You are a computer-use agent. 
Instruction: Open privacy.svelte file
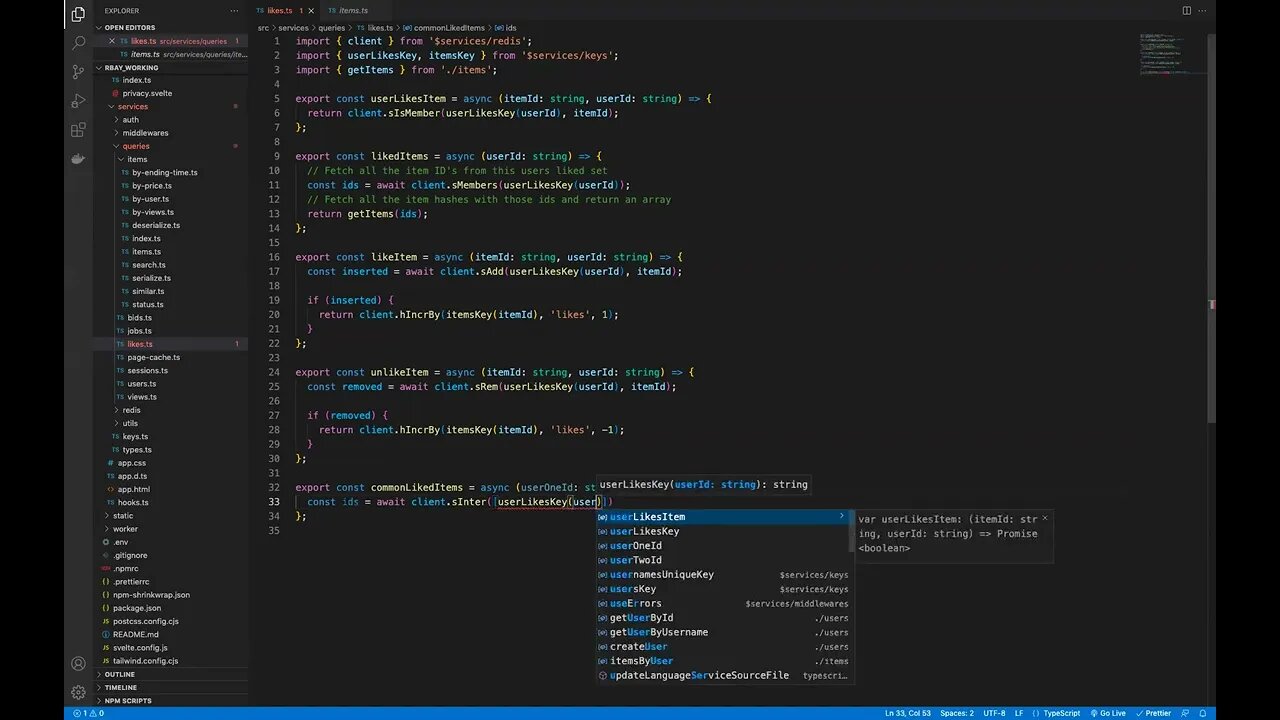(147, 93)
